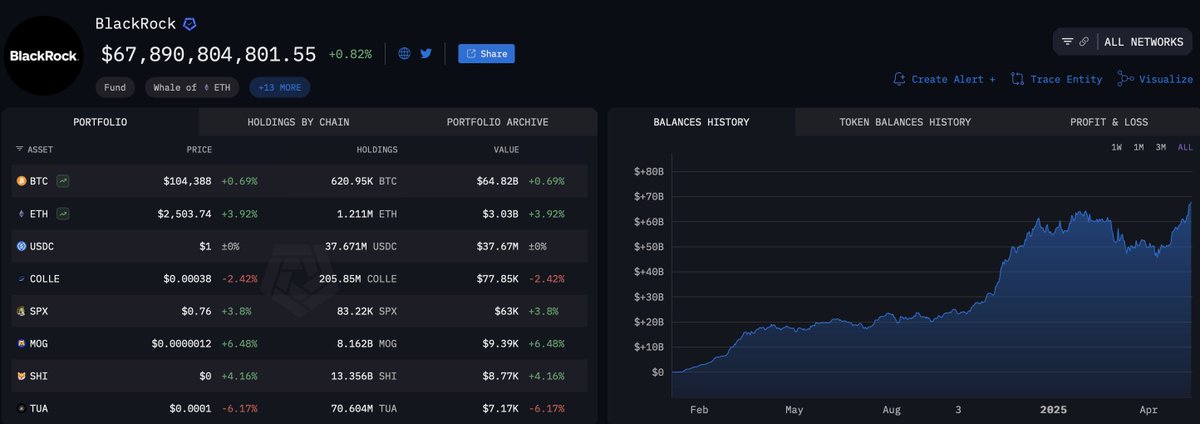Screen dimensions: 1200x424
Task: Click the $77.85K COLLE value
Action: pyautogui.click(x=497, y=279)
